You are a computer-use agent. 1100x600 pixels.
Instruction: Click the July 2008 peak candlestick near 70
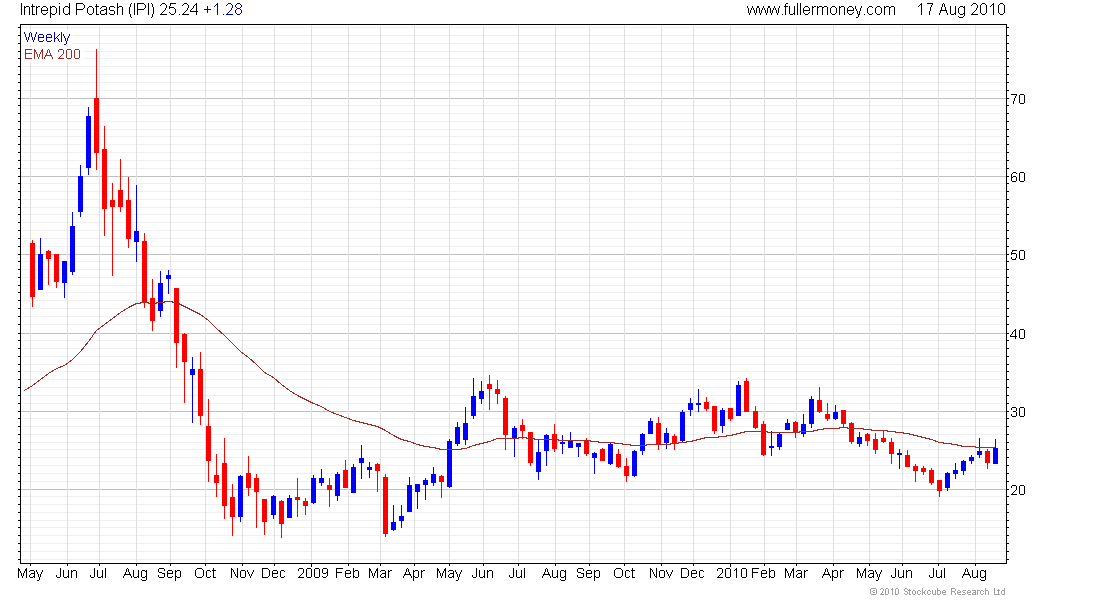tap(96, 125)
